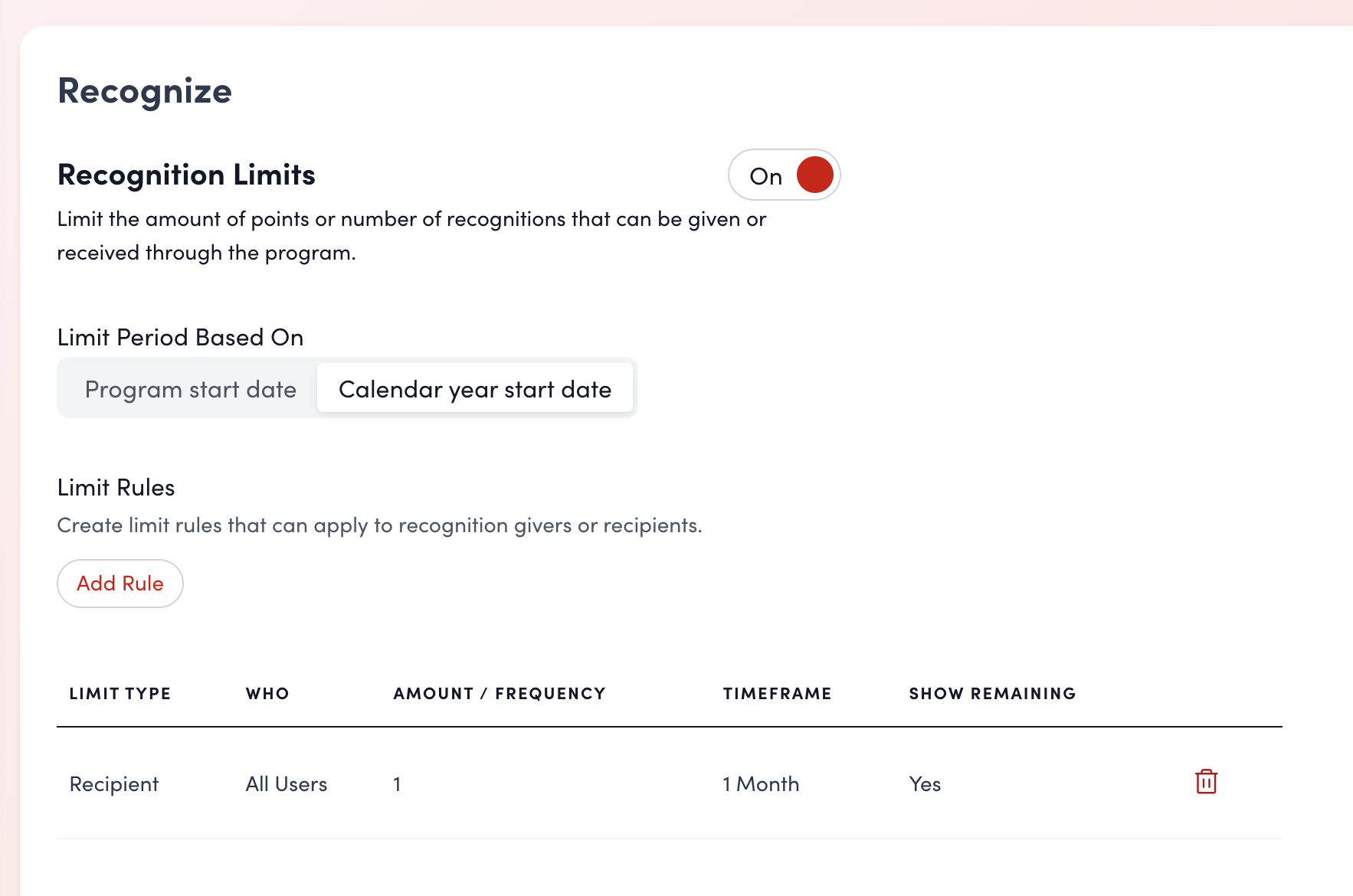Click the Recognize page heading
This screenshot has width=1353, height=896.
[x=145, y=91]
